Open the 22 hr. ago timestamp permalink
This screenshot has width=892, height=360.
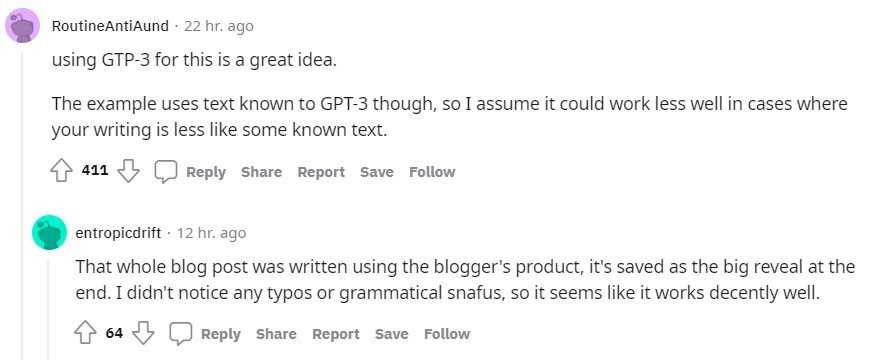218,26
